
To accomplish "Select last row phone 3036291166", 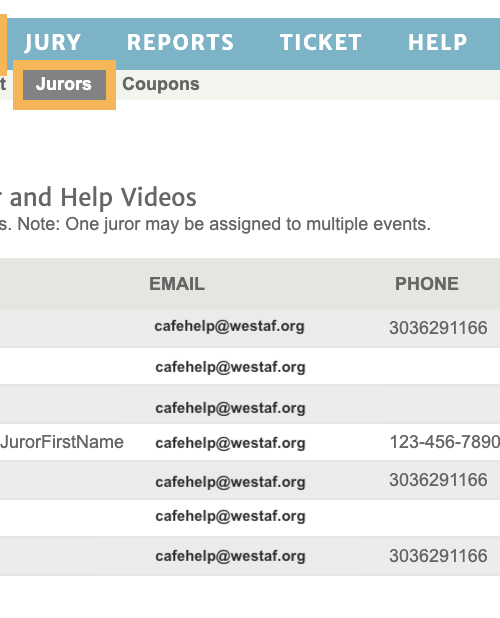I will coord(438,556).
